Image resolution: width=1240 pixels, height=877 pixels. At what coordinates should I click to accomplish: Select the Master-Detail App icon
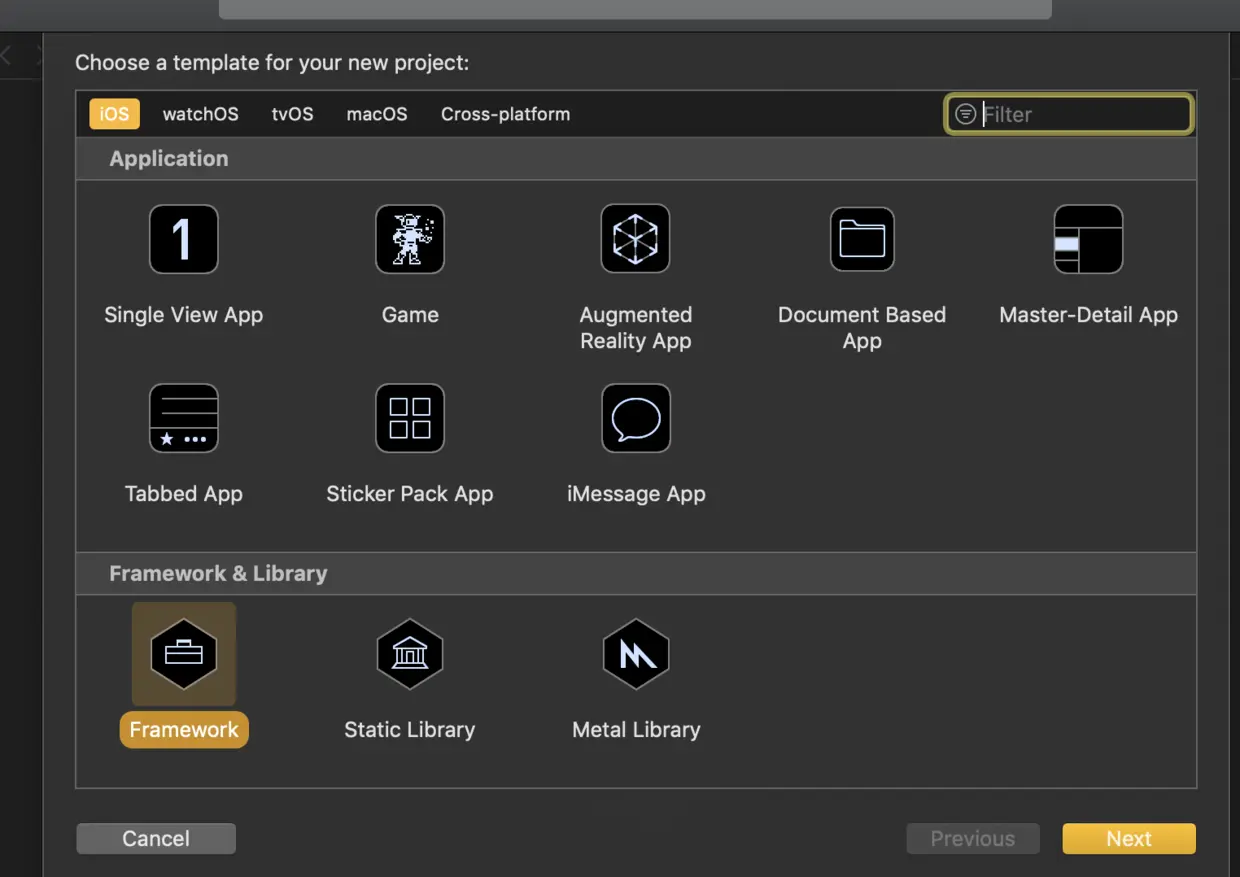(x=1089, y=239)
